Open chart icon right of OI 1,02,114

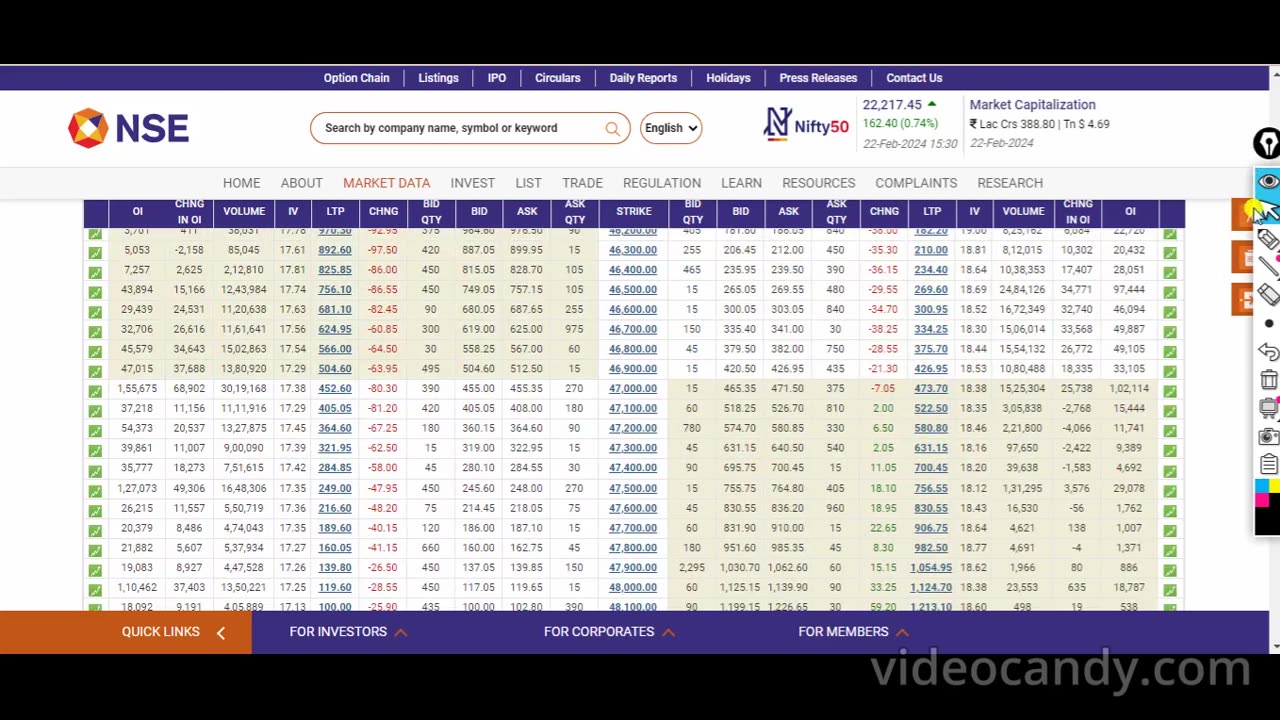coord(1170,391)
